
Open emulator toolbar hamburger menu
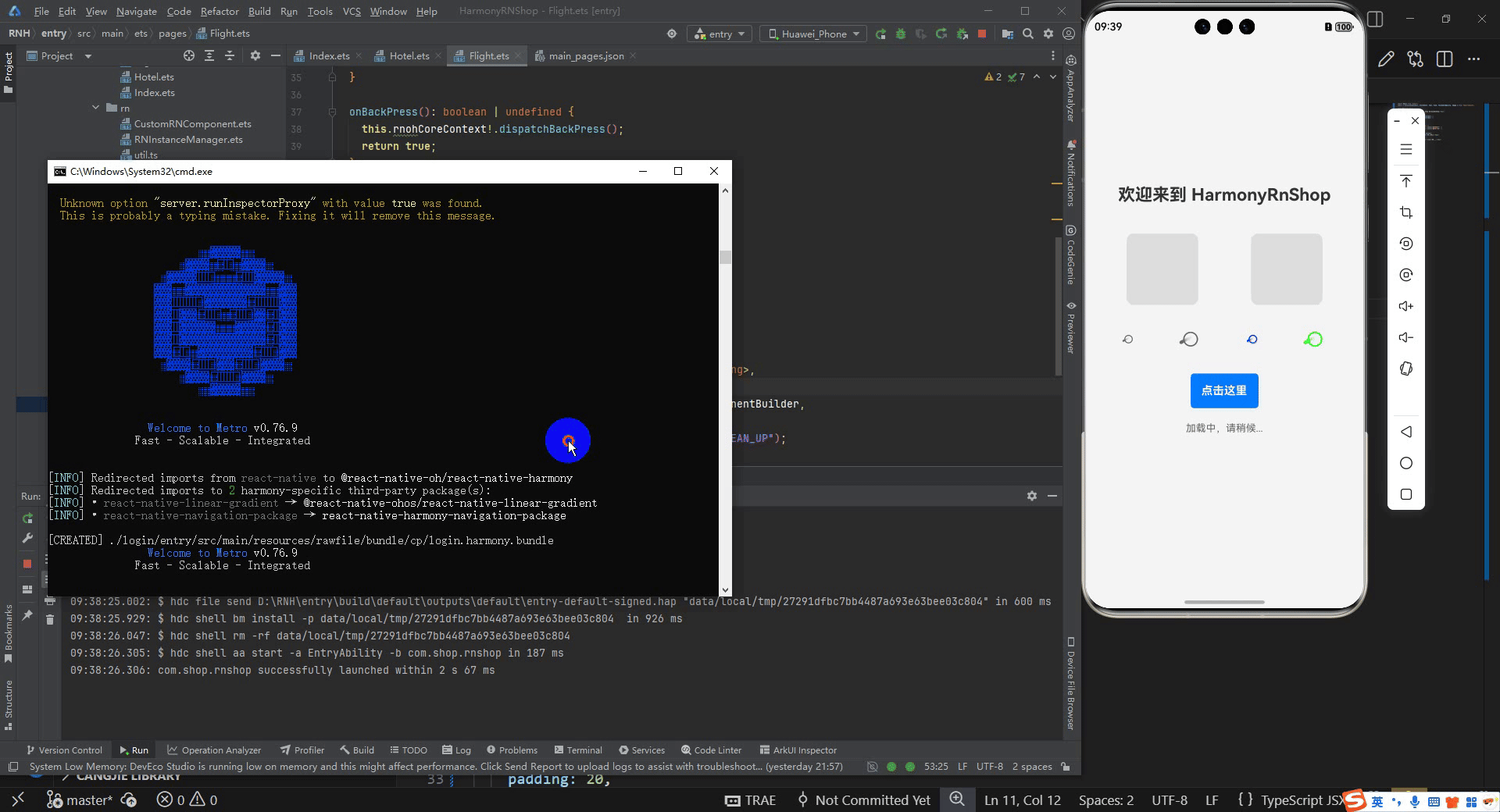pyautogui.click(x=1405, y=149)
